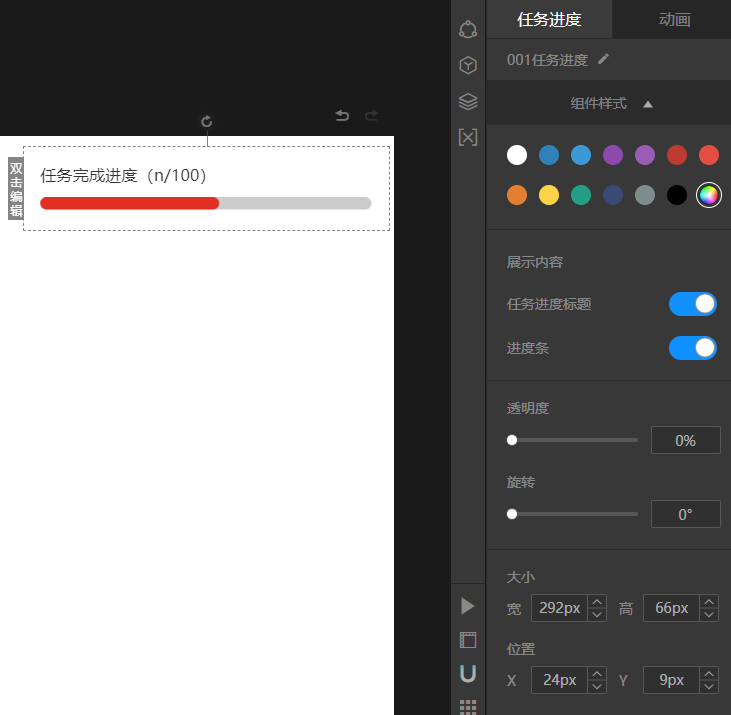731x715 pixels.
Task: Toggle the 进度条 switch
Action: (692, 348)
